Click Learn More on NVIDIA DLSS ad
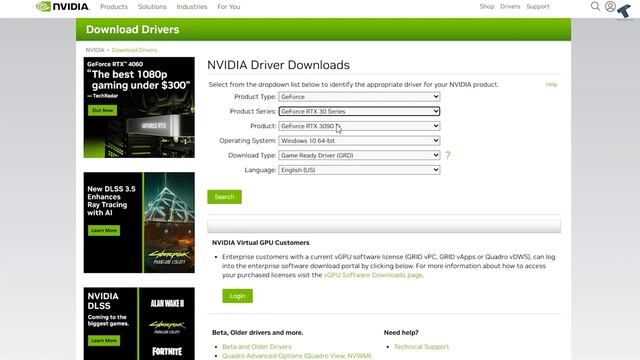Viewport: 640px width, 360px height. click(x=104, y=340)
